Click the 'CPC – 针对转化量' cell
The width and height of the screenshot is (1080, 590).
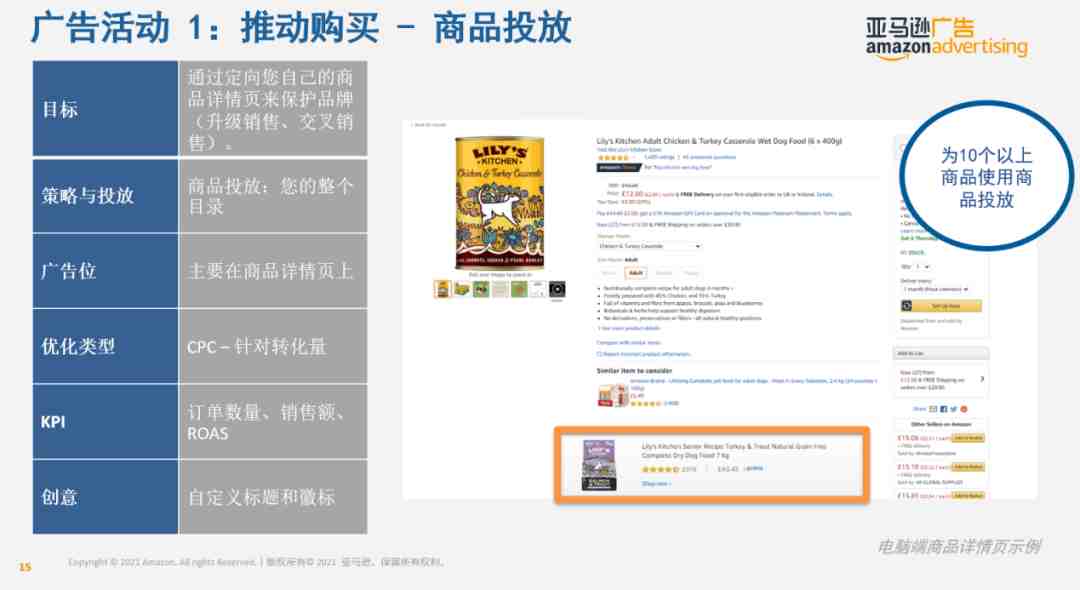pyautogui.click(x=273, y=346)
